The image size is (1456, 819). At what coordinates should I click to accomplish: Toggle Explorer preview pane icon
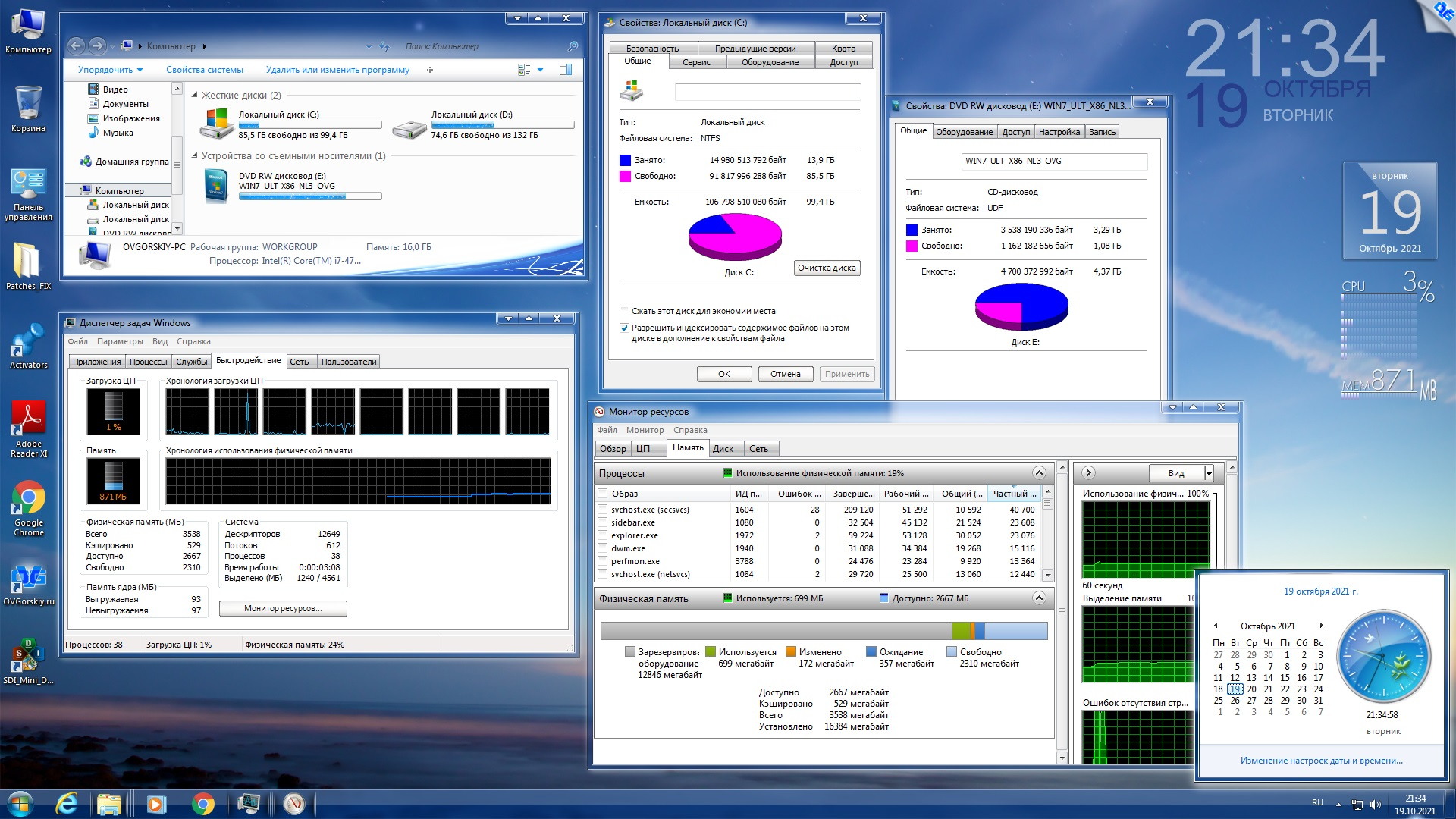565,70
